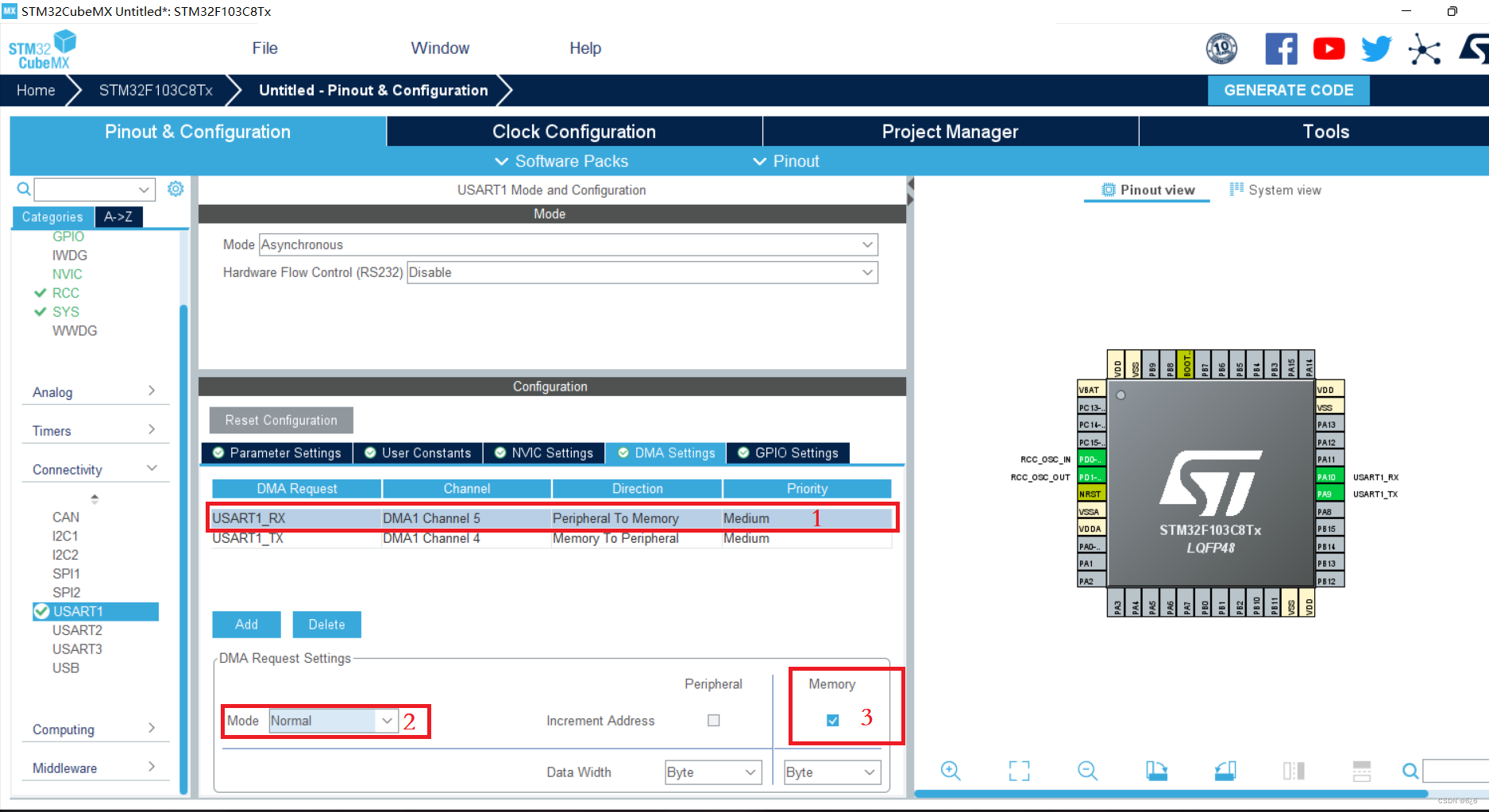Open the DMA Mode Normal dropdown

[x=334, y=721]
